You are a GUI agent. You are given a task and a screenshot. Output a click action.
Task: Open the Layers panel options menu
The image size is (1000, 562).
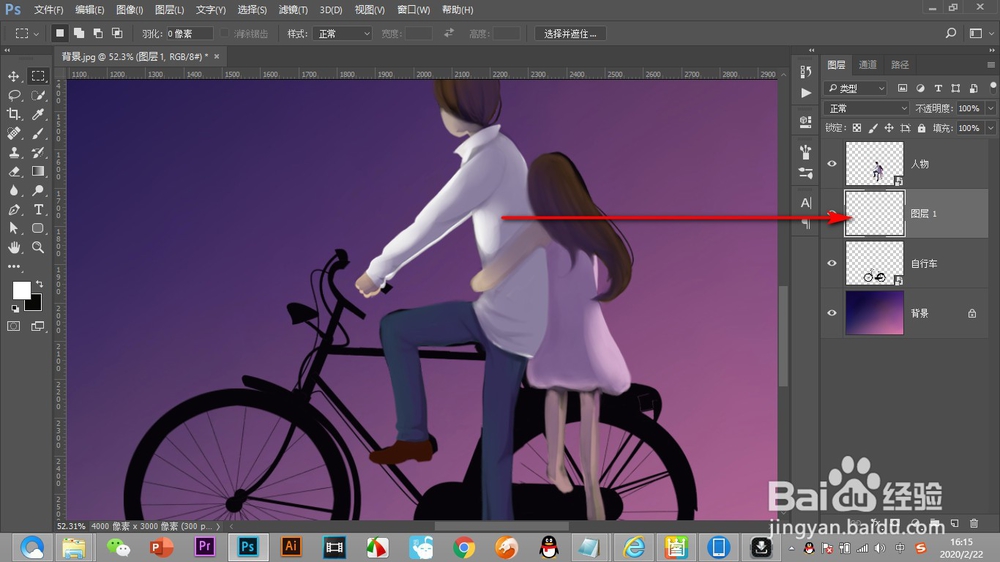pyautogui.click(x=990, y=65)
